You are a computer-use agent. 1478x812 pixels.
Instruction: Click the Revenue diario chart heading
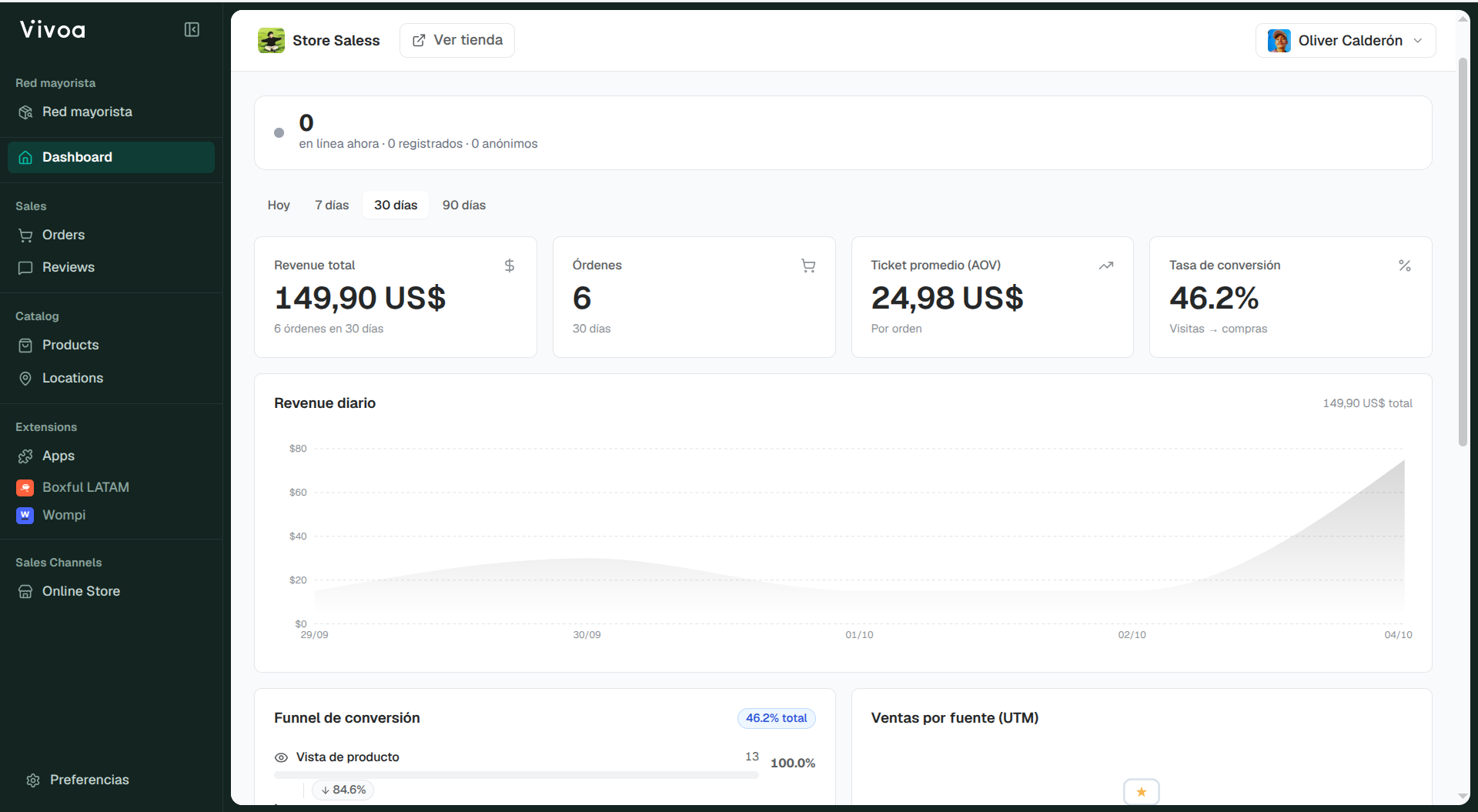(325, 403)
